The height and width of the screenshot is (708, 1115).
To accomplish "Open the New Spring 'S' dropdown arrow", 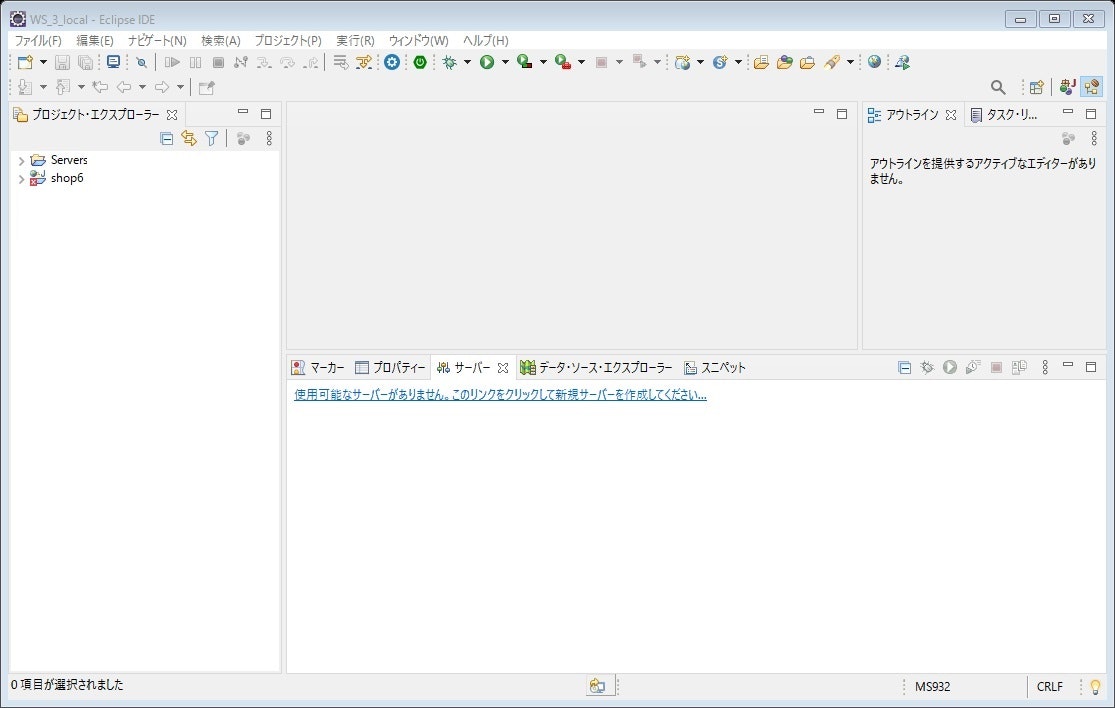I will (x=738, y=63).
